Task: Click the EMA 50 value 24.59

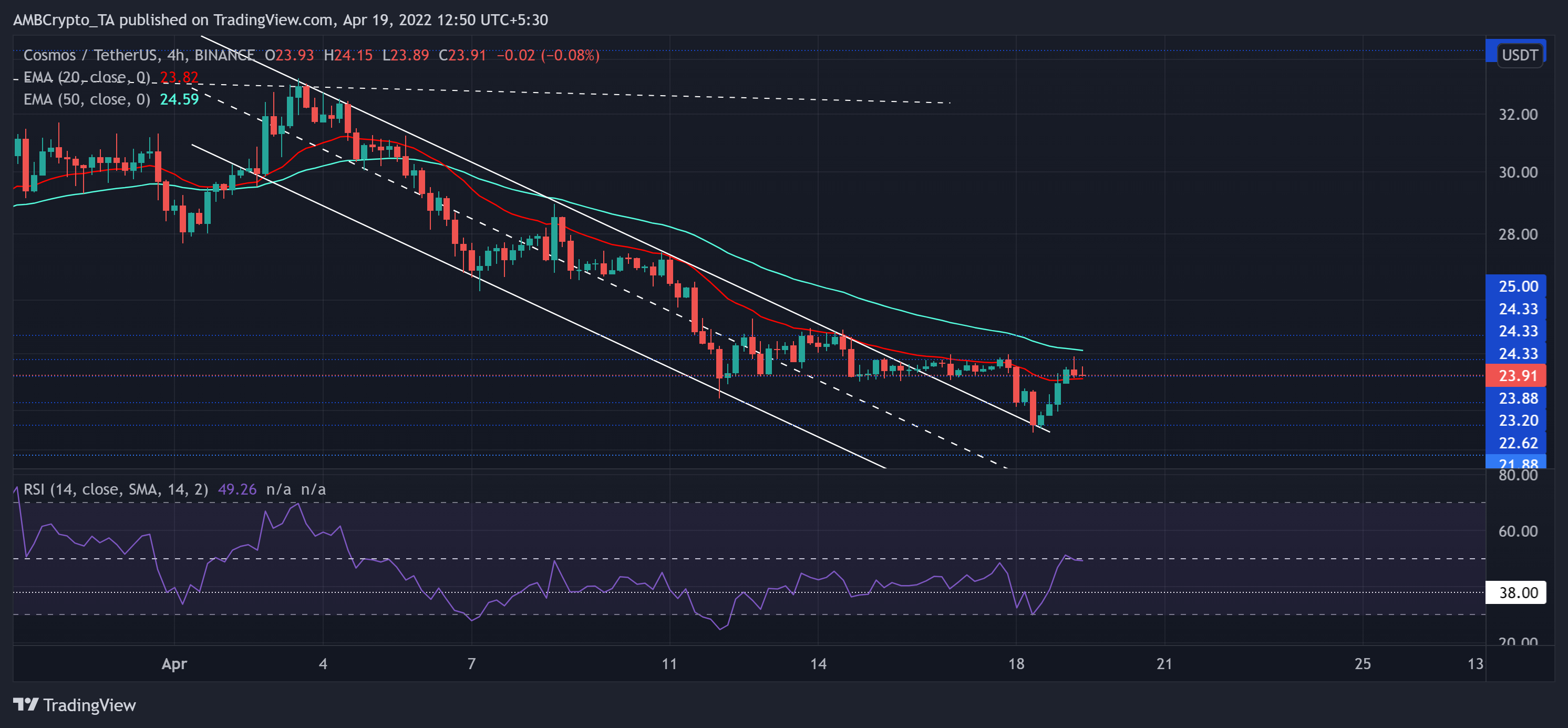Action: (x=179, y=99)
